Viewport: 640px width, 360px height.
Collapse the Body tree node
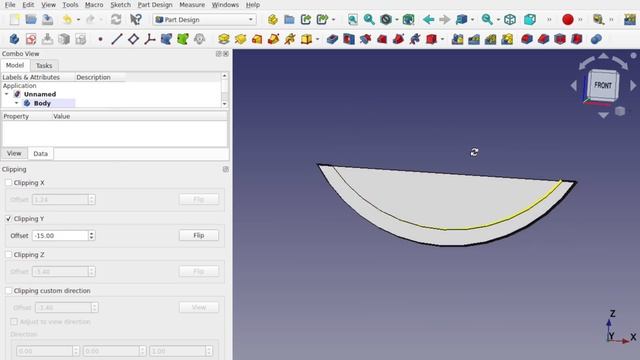[16, 103]
